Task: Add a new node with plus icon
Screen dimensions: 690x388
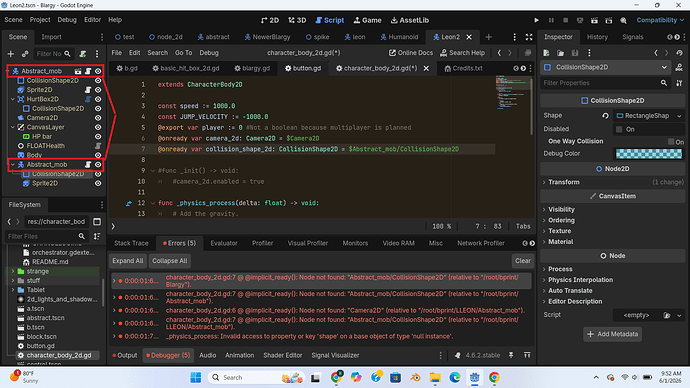Action: click(x=11, y=54)
